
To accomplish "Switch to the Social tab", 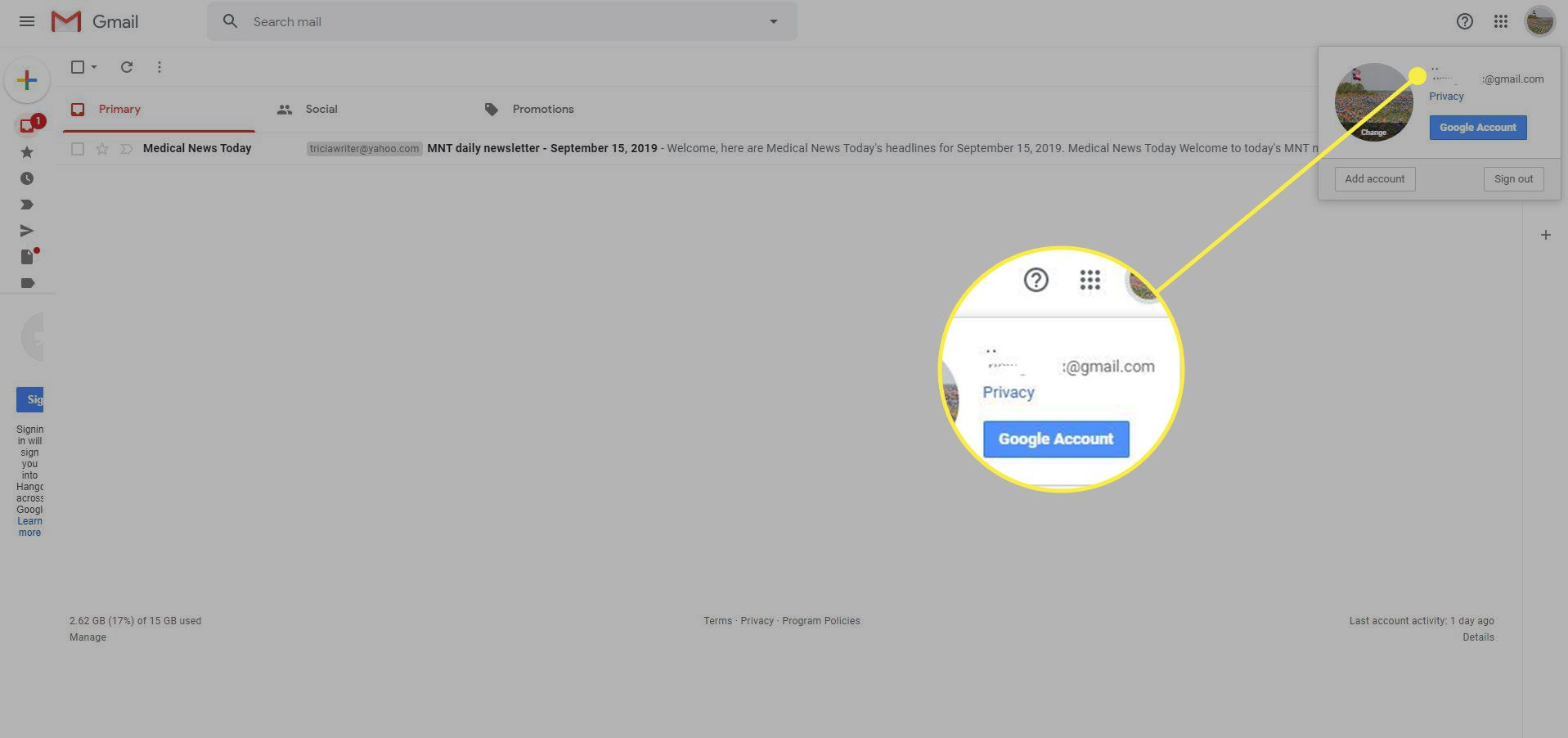I will (x=366, y=109).
